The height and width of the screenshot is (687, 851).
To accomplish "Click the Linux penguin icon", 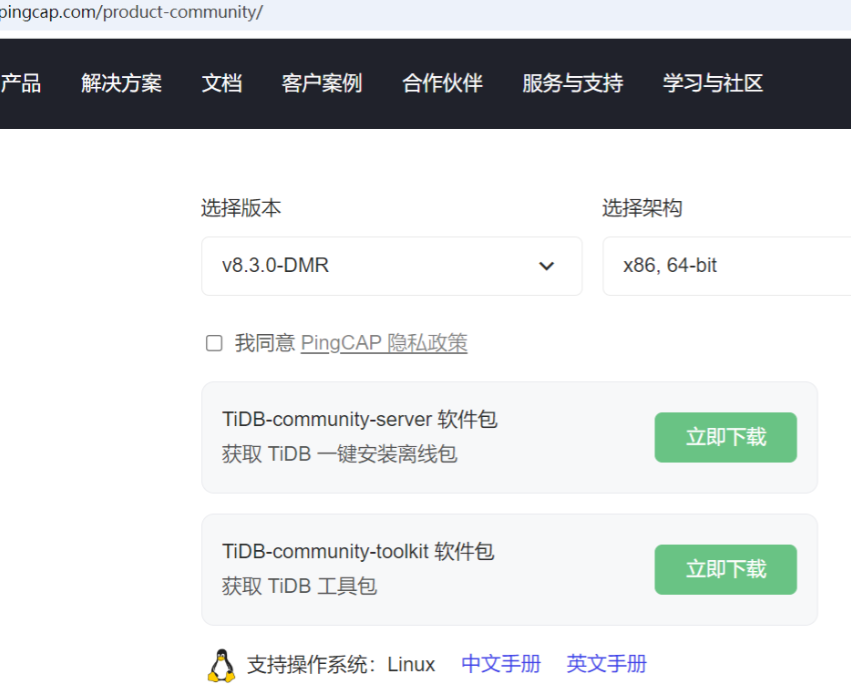I will (221, 665).
